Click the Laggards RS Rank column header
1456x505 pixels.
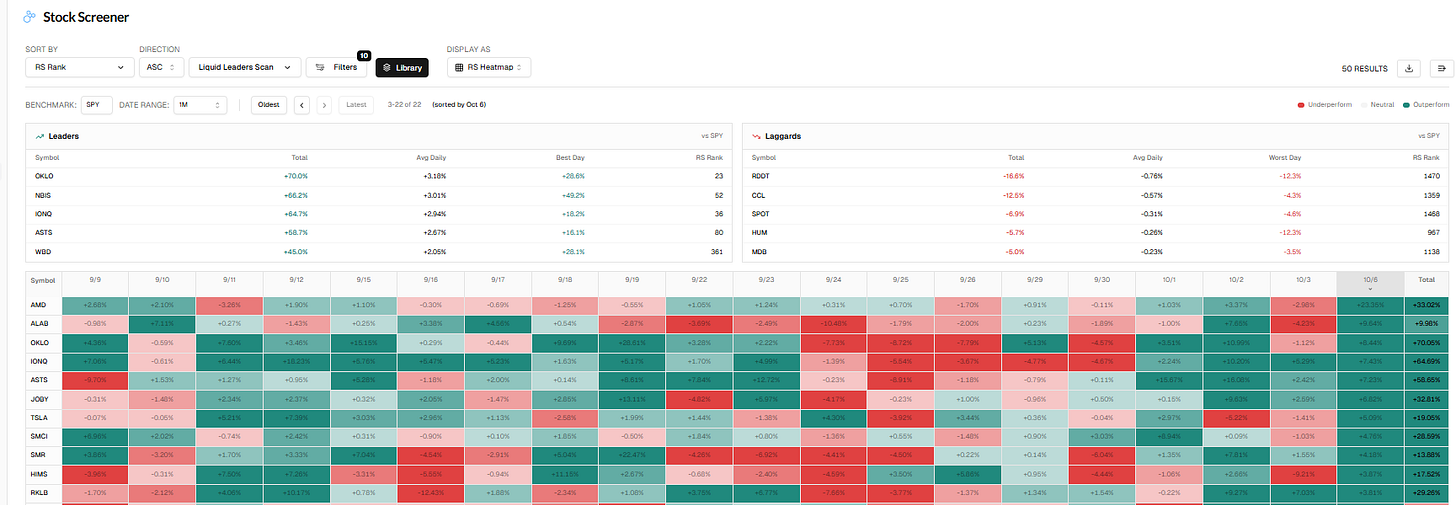pyautogui.click(x=1425, y=157)
